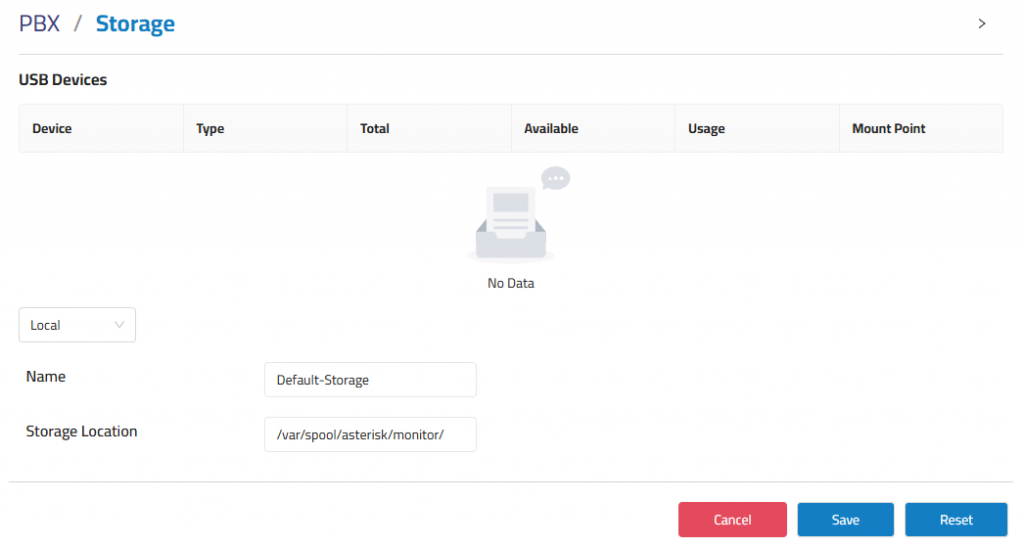Click the Usage column header
The height and width of the screenshot is (546, 1024).
point(707,129)
